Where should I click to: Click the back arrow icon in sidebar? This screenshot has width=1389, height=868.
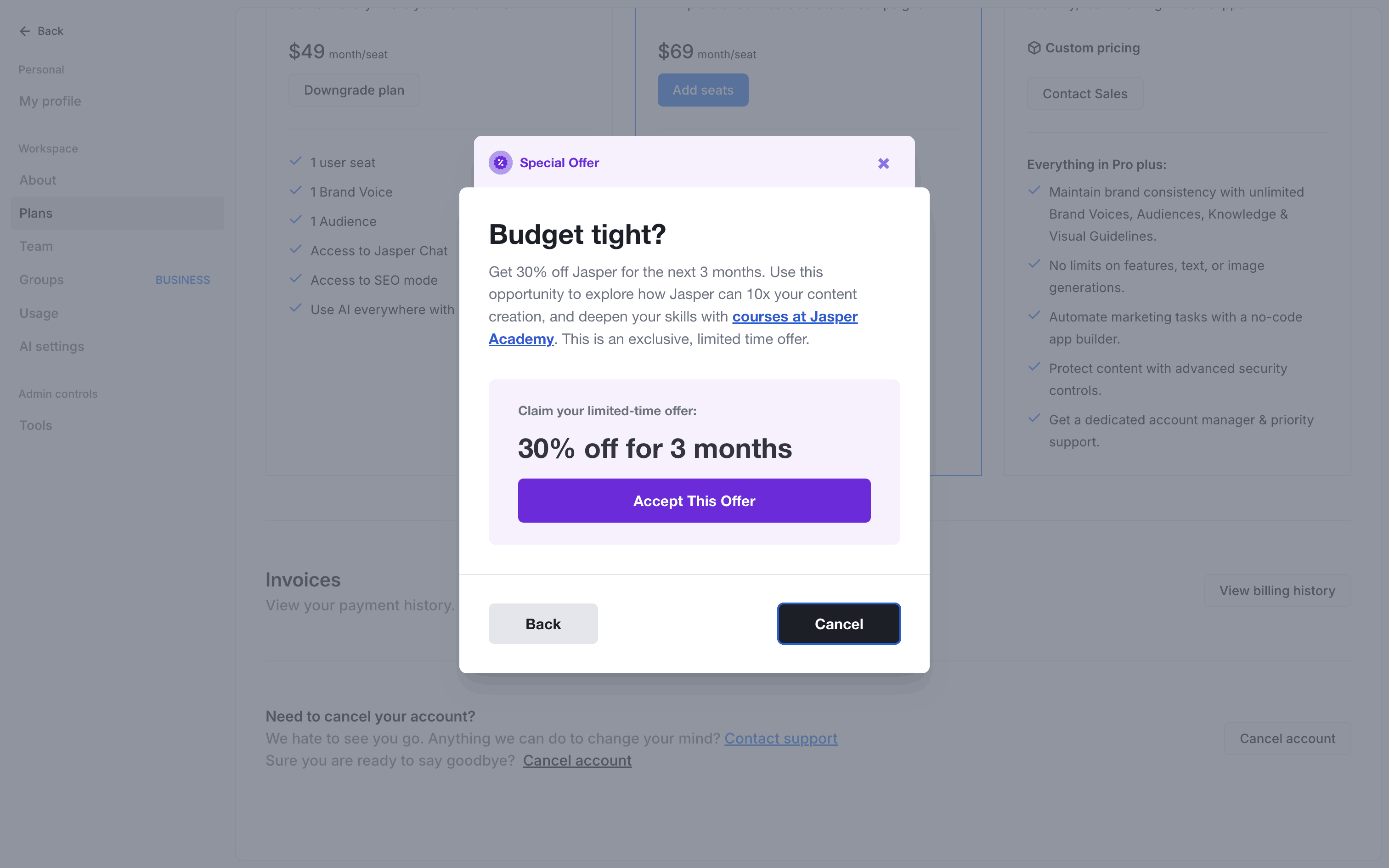(25, 32)
